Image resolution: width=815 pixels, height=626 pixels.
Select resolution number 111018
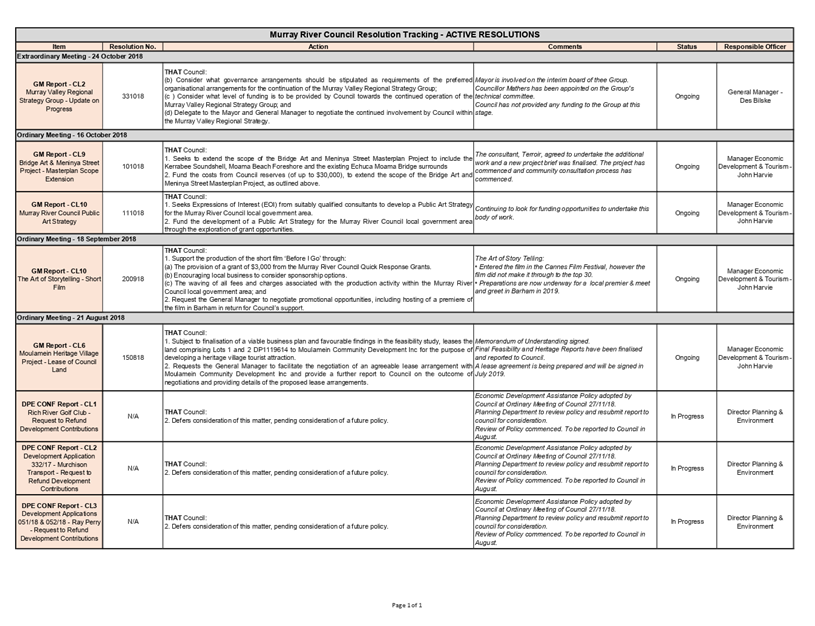coord(133,213)
